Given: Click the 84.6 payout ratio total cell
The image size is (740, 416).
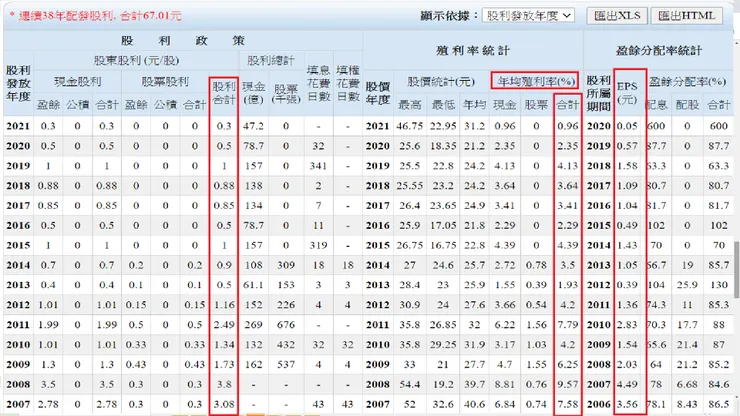Looking at the screenshot, I should pos(719,384).
